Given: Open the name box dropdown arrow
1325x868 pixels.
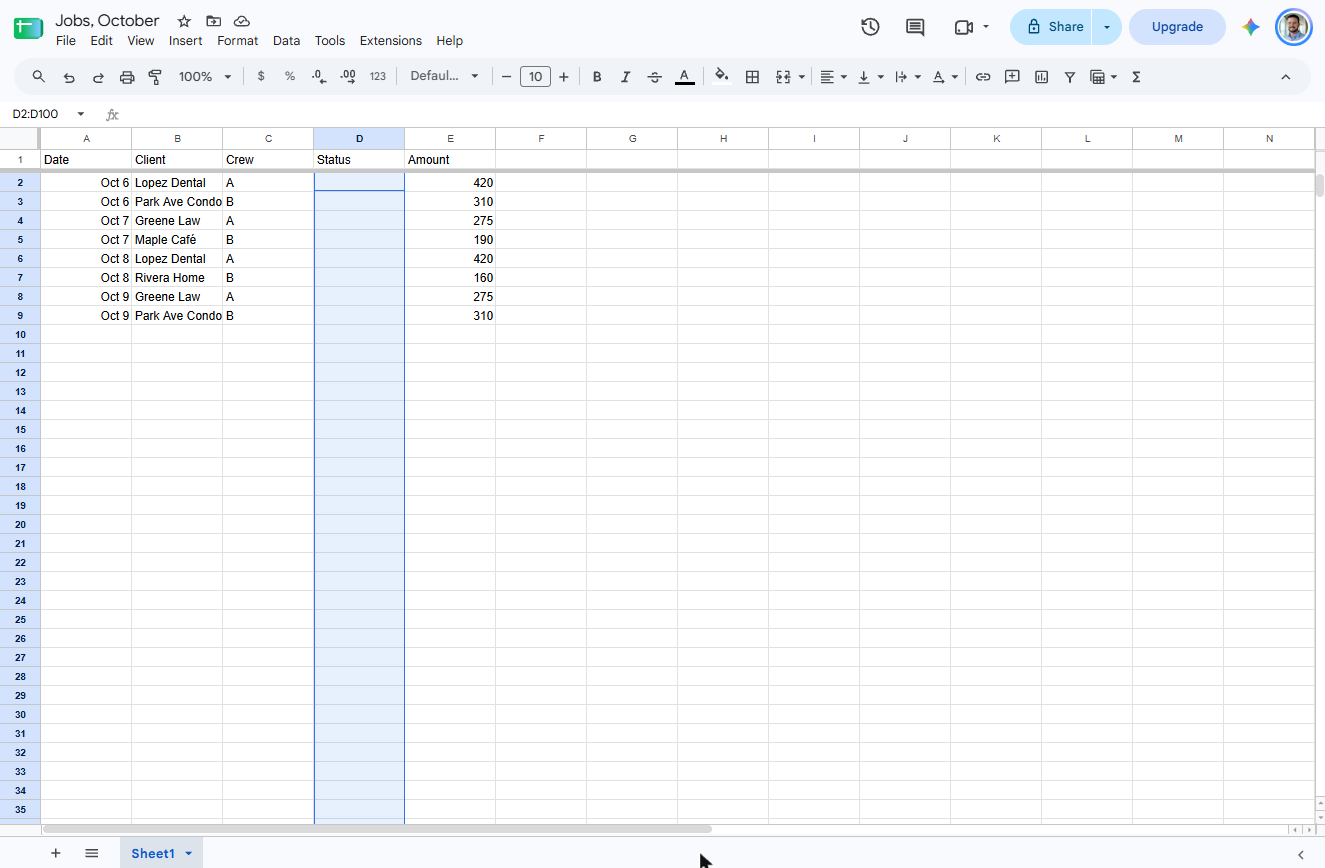Looking at the screenshot, I should (81, 114).
